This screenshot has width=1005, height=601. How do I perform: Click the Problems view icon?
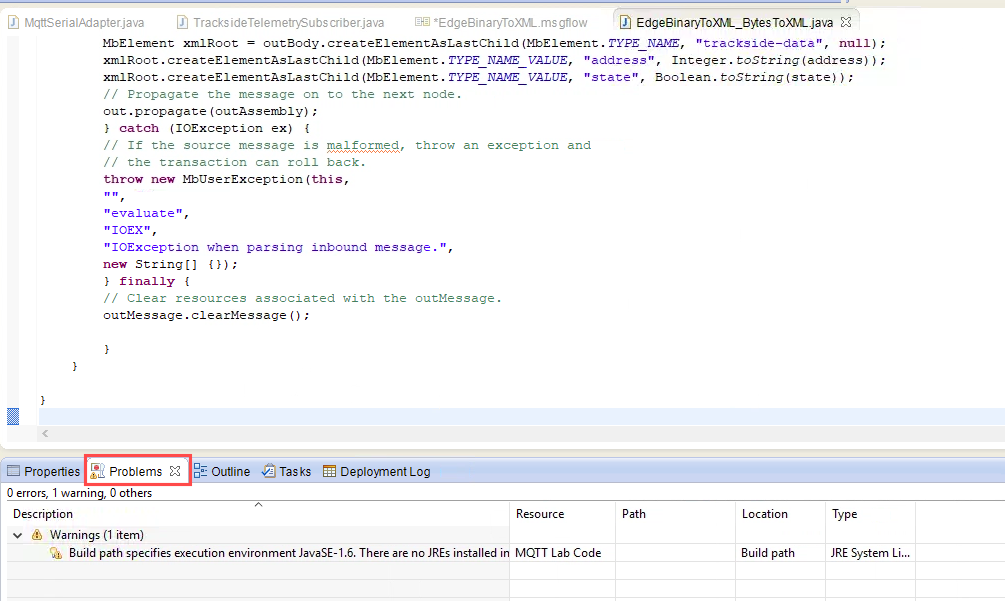coord(97,471)
